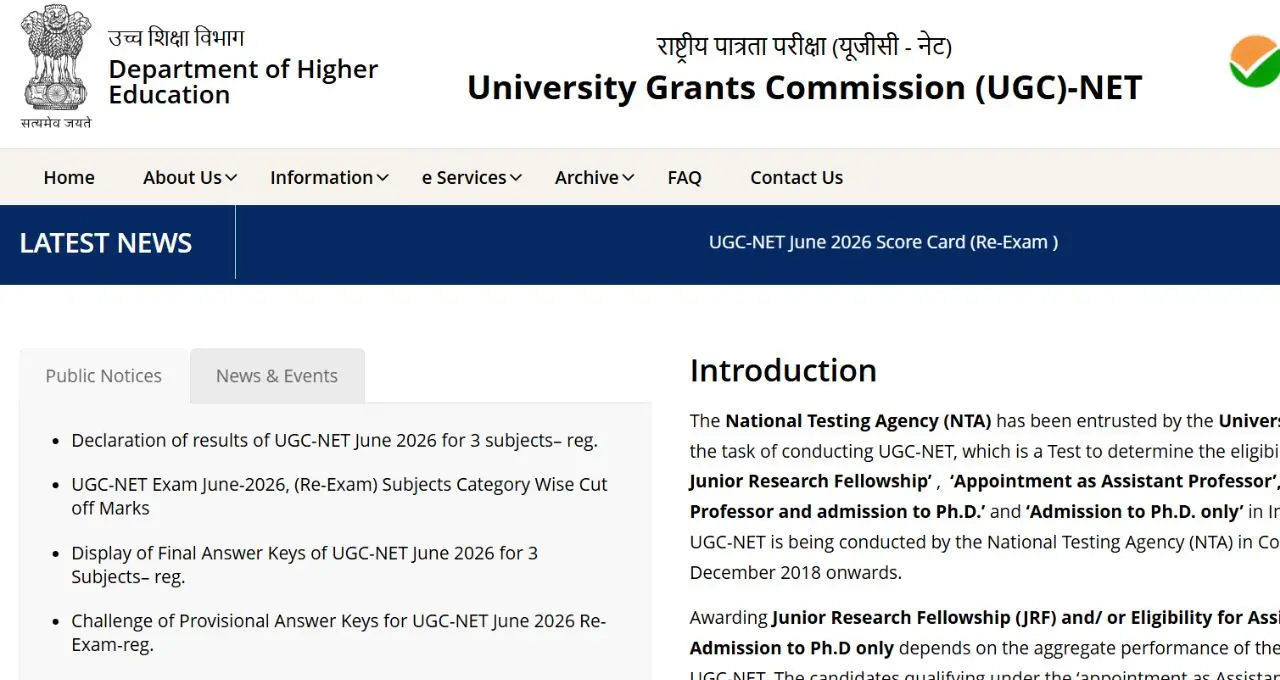Click the University Grants Commission (UGC)-NET heading
The width and height of the screenshot is (1280, 680).
804,88
